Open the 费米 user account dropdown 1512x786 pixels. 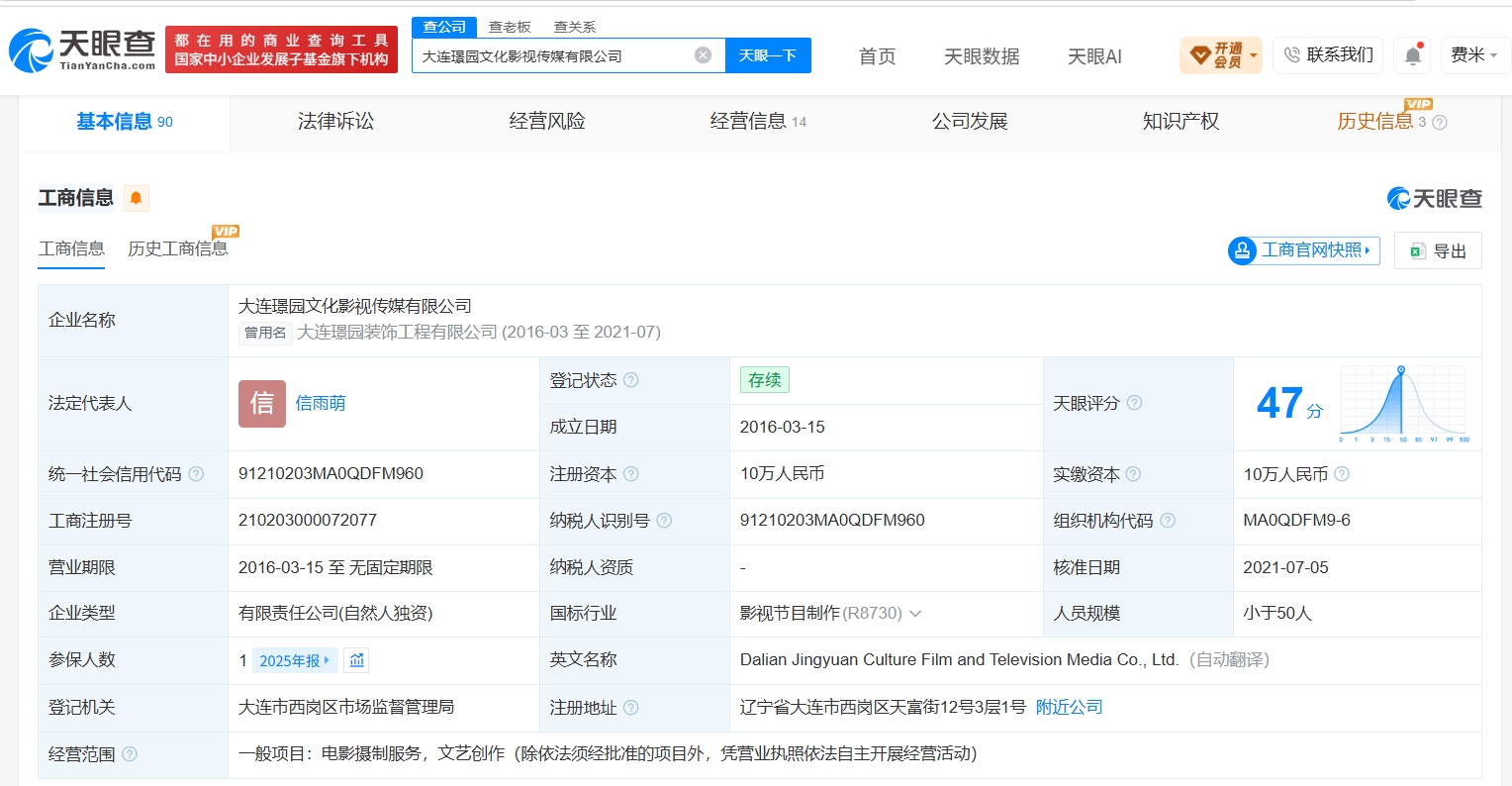[1474, 55]
